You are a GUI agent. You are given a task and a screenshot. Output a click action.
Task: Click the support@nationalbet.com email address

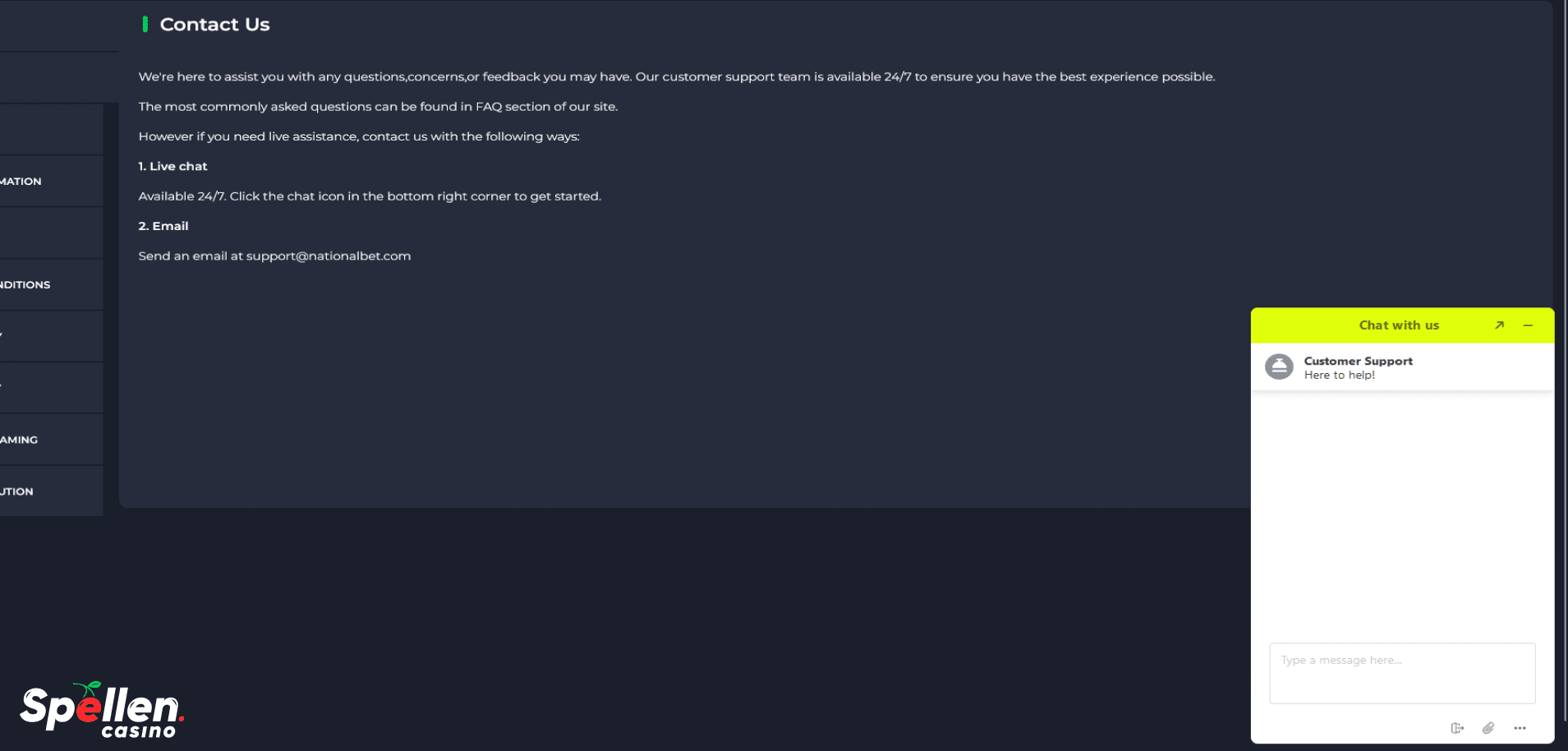pyautogui.click(x=329, y=256)
